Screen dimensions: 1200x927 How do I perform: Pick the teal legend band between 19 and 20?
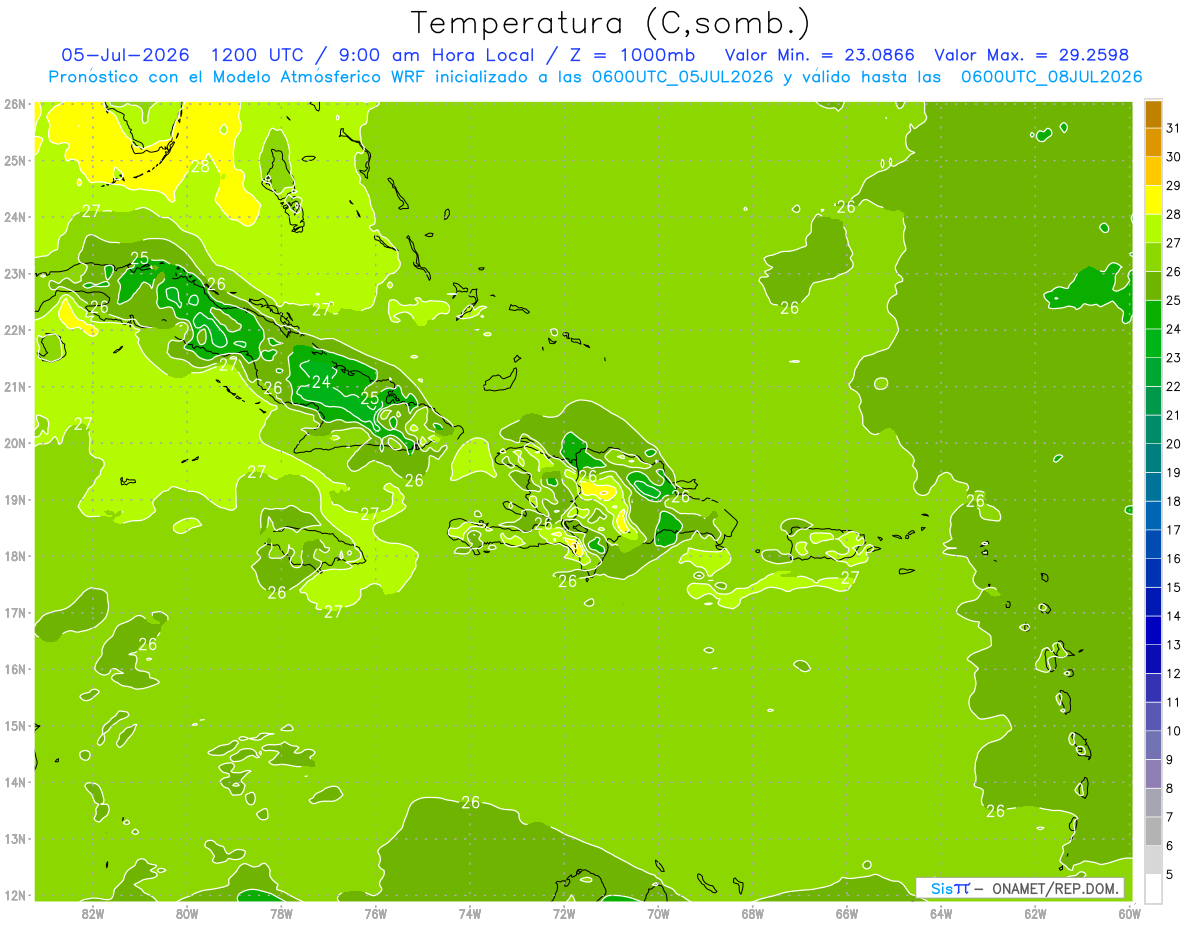point(1153,458)
